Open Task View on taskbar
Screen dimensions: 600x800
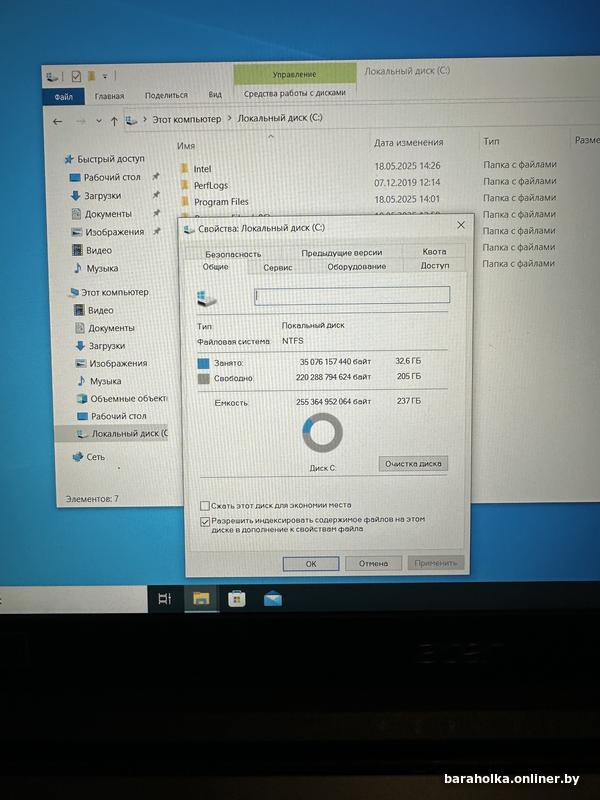click(x=164, y=598)
